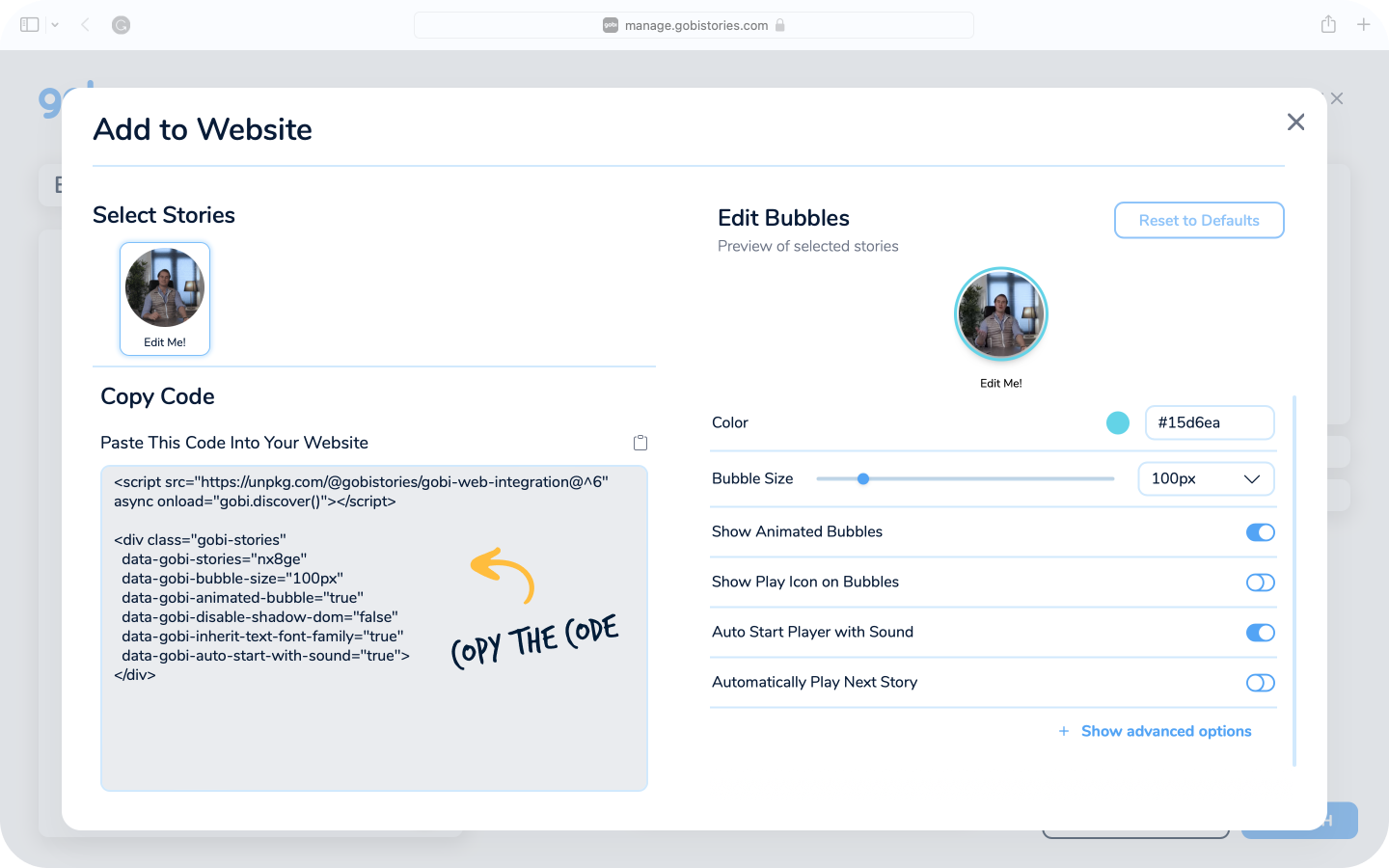Click the Gobi site favicon in the address bar
Image resolution: width=1389 pixels, height=868 pixels.
(x=611, y=25)
